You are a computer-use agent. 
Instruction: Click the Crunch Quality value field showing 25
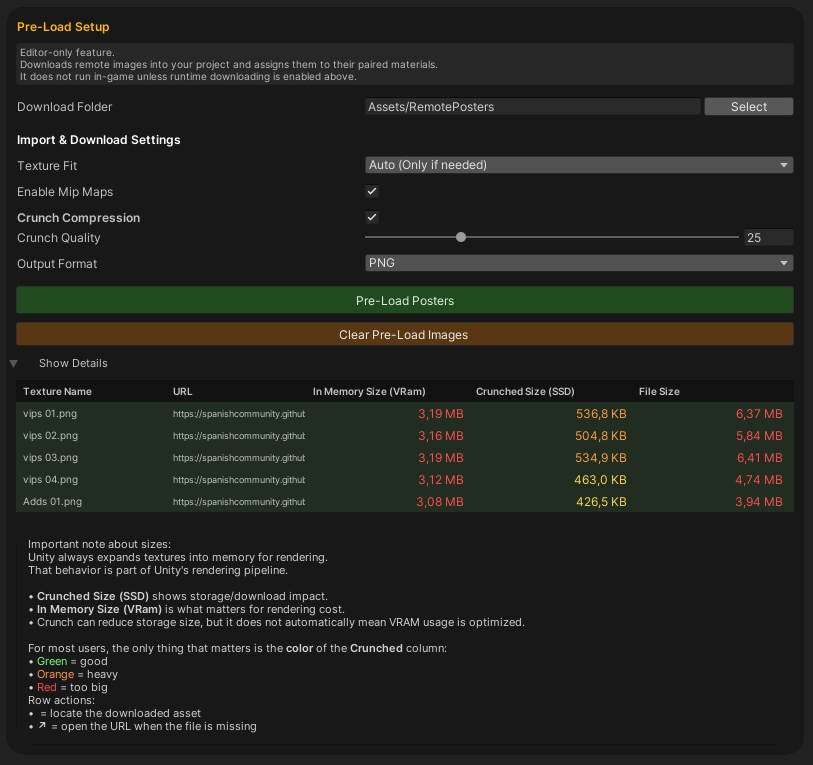point(768,237)
